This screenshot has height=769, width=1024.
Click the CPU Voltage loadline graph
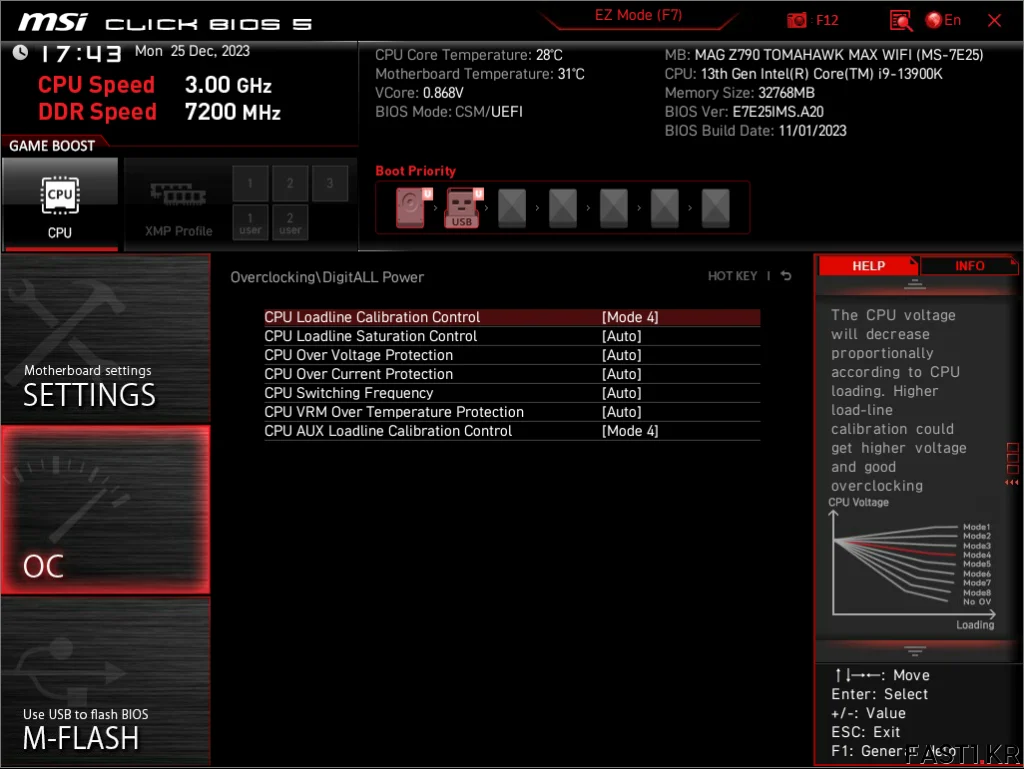(x=912, y=565)
